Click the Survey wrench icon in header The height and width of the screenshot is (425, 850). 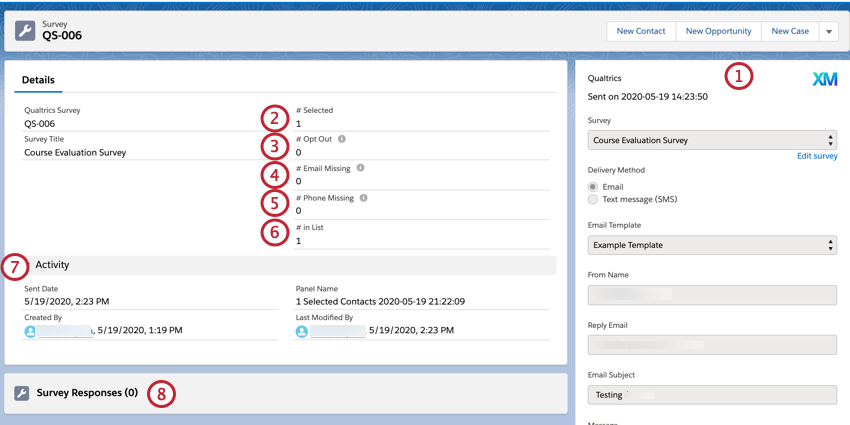[24, 31]
